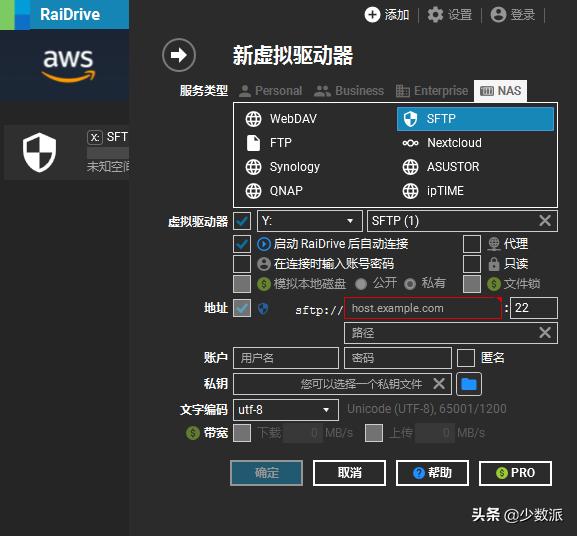Toggle the 下载 bandwidth limit checkbox
This screenshot has width=577, height=536.
point(242,433)
